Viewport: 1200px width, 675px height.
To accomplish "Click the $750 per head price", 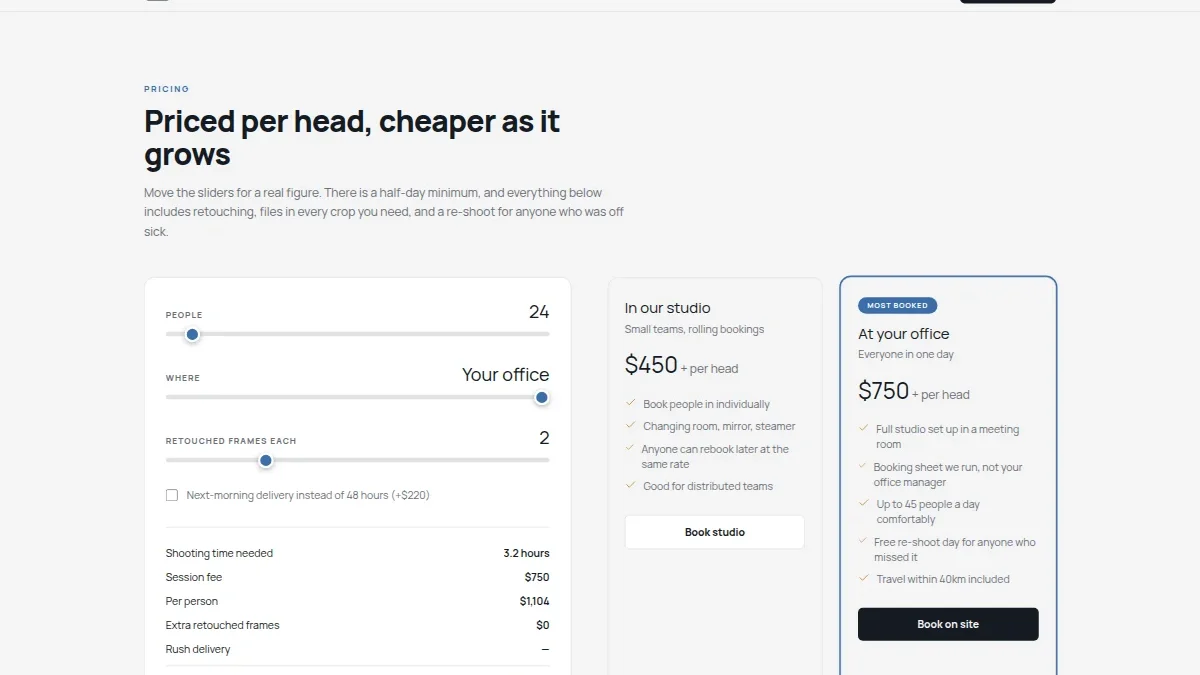I will coord(914,391).
